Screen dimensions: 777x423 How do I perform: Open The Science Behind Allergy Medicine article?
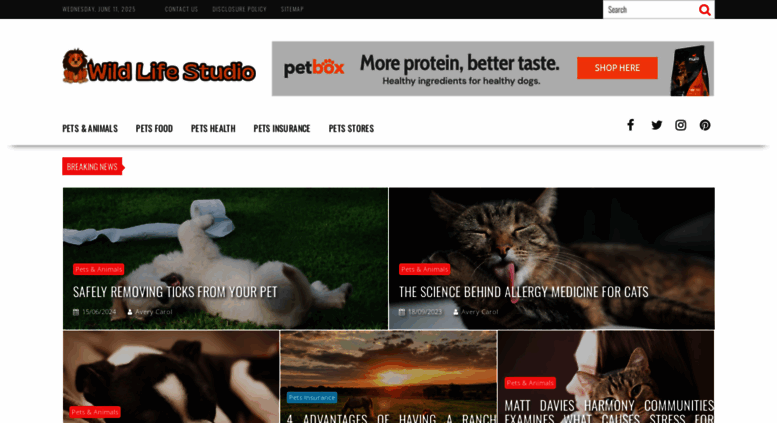[523, 292]
